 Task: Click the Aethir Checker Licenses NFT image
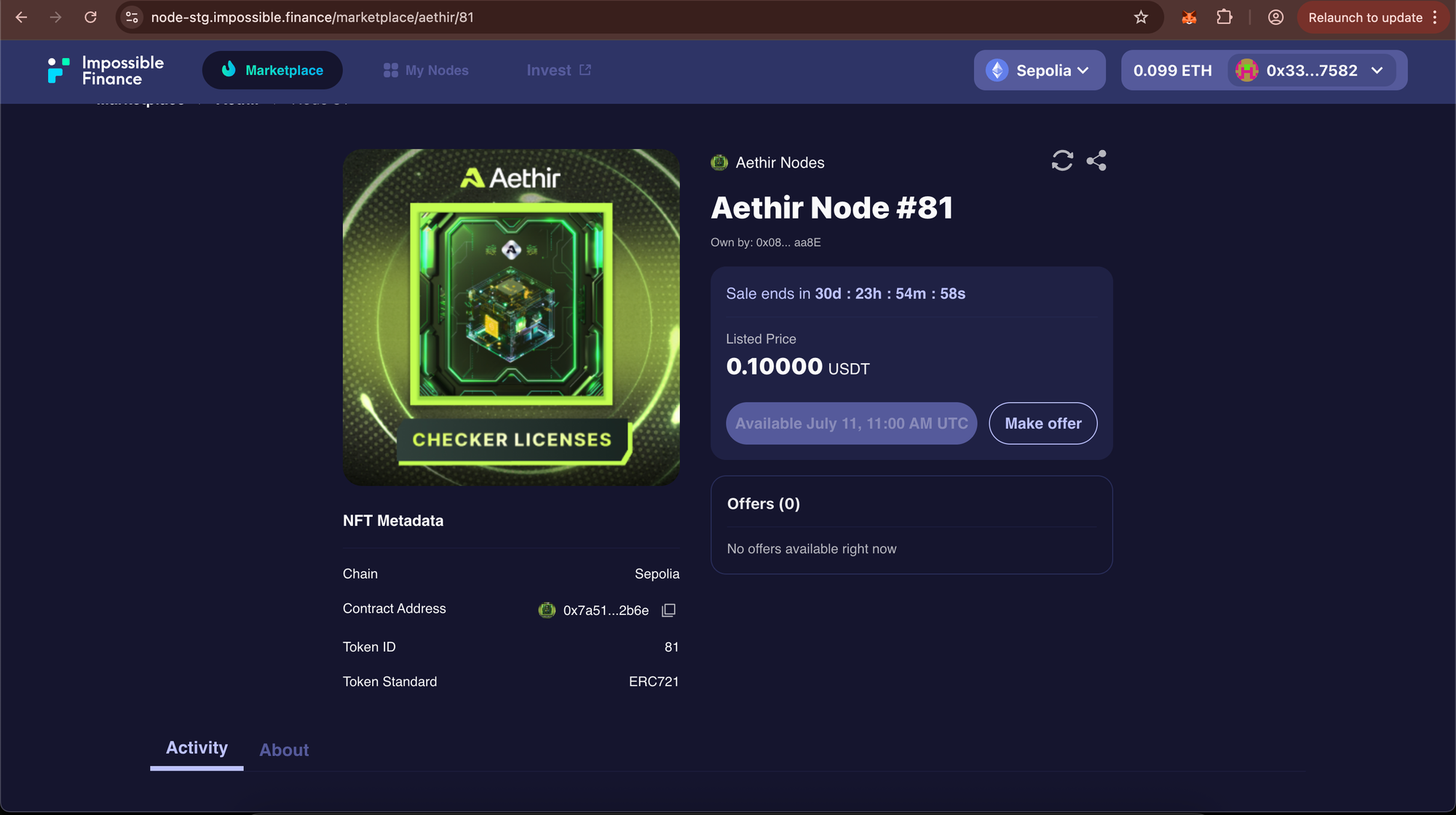coord(511,317)
